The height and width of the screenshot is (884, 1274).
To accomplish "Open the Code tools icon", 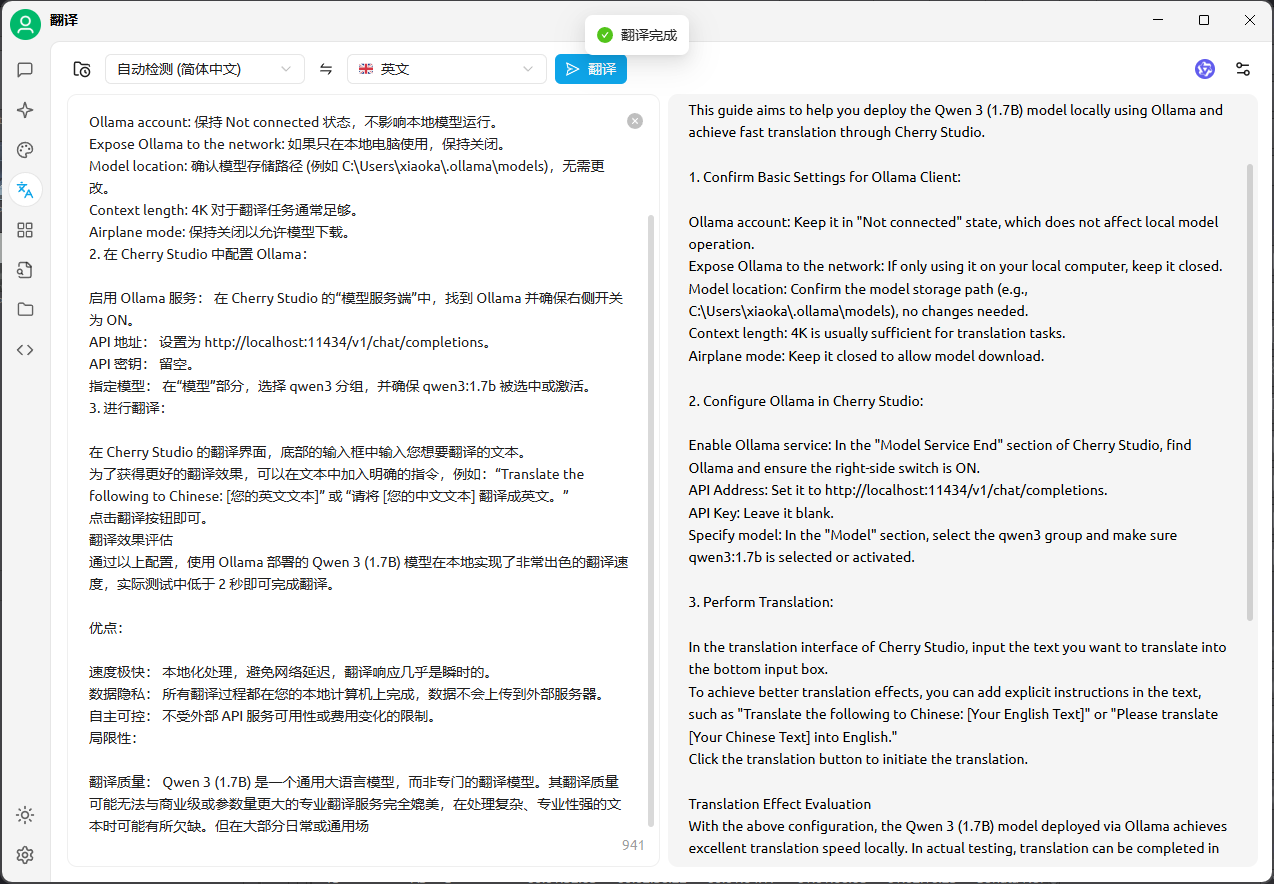I will (x=25, y=349).
